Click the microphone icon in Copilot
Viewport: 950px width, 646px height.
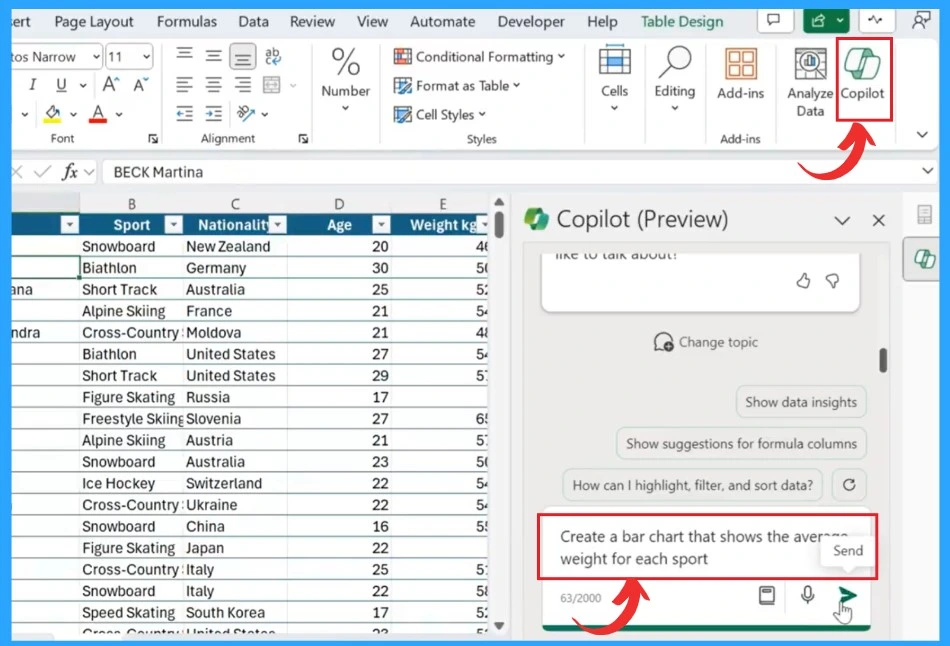tap(808, 596)
